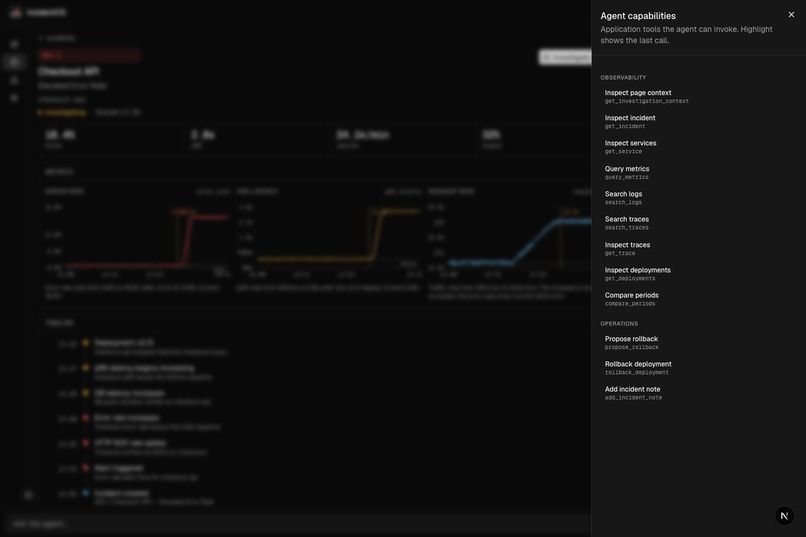Click the blurred Checkout API incident title
This screenshot has height=537, width=806.
pos(68,71)
